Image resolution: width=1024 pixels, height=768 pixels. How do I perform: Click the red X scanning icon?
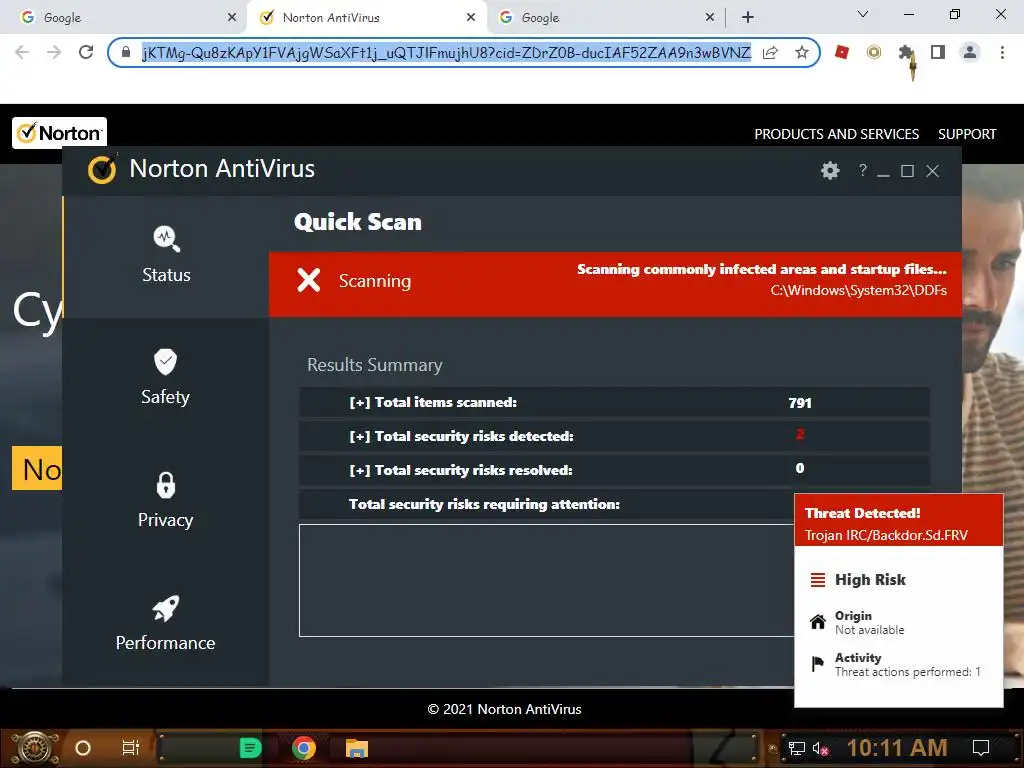308,280
